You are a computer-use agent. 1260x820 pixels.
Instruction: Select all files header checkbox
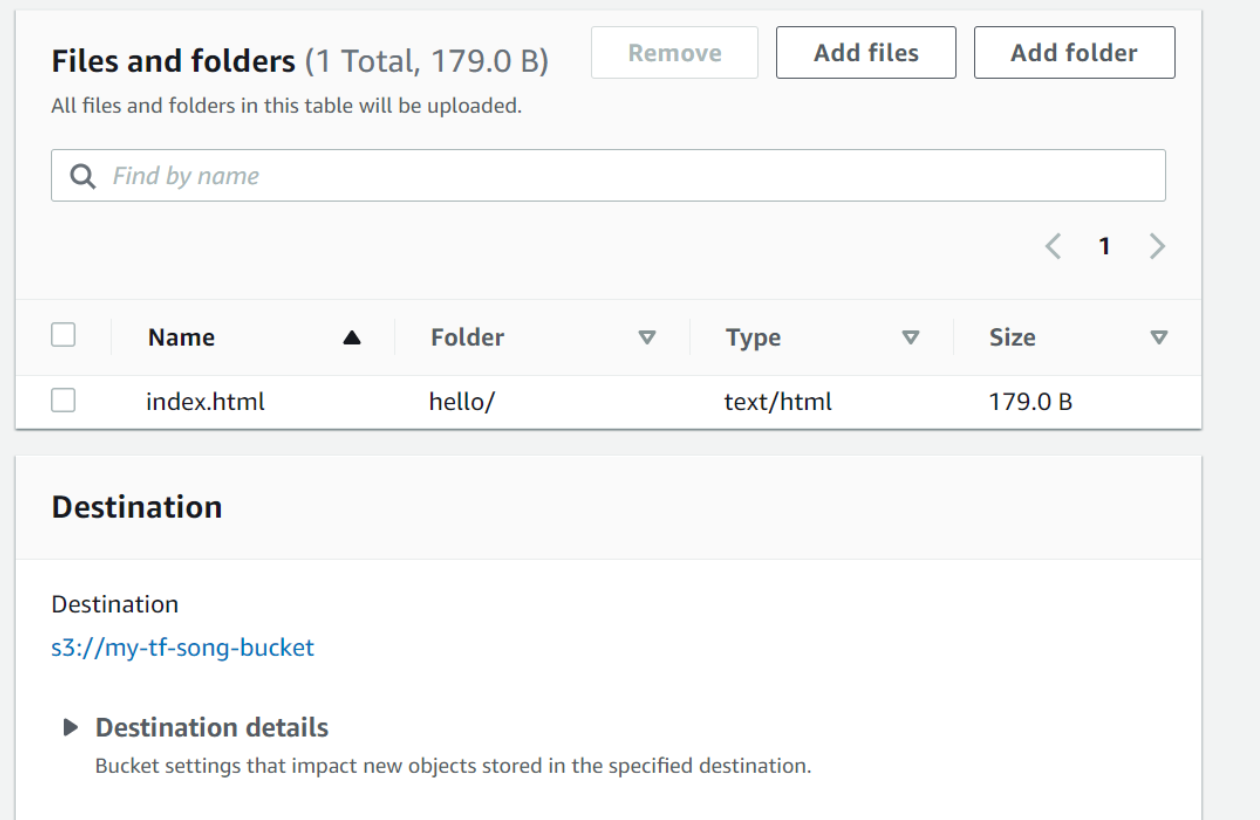(63, 335)
